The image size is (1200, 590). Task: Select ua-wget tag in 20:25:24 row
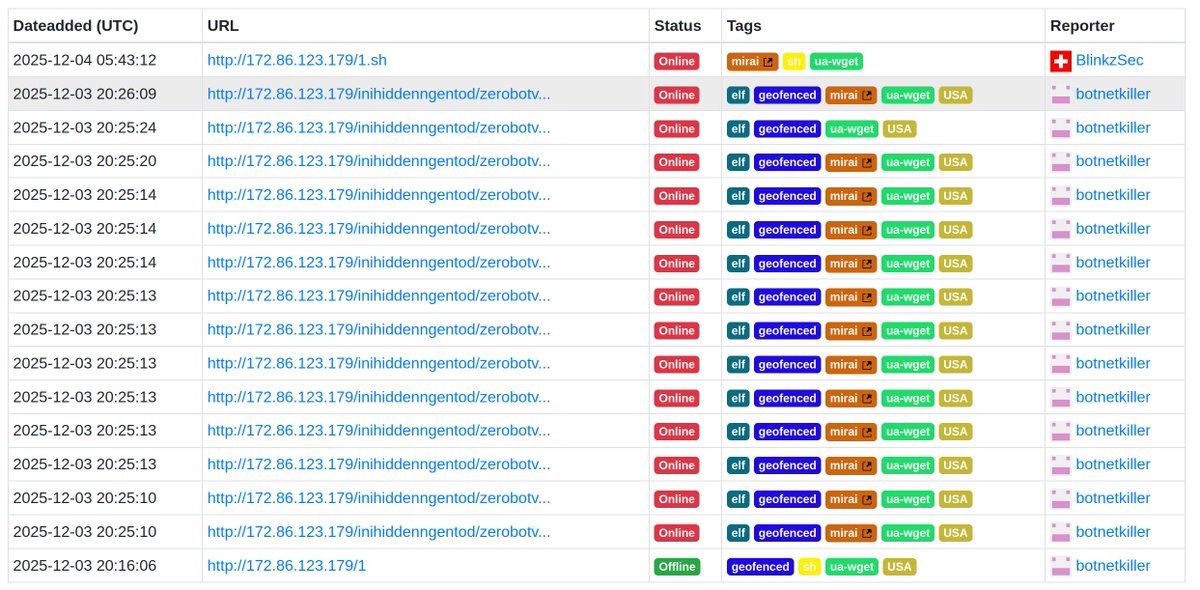click(x=852, y=128)
